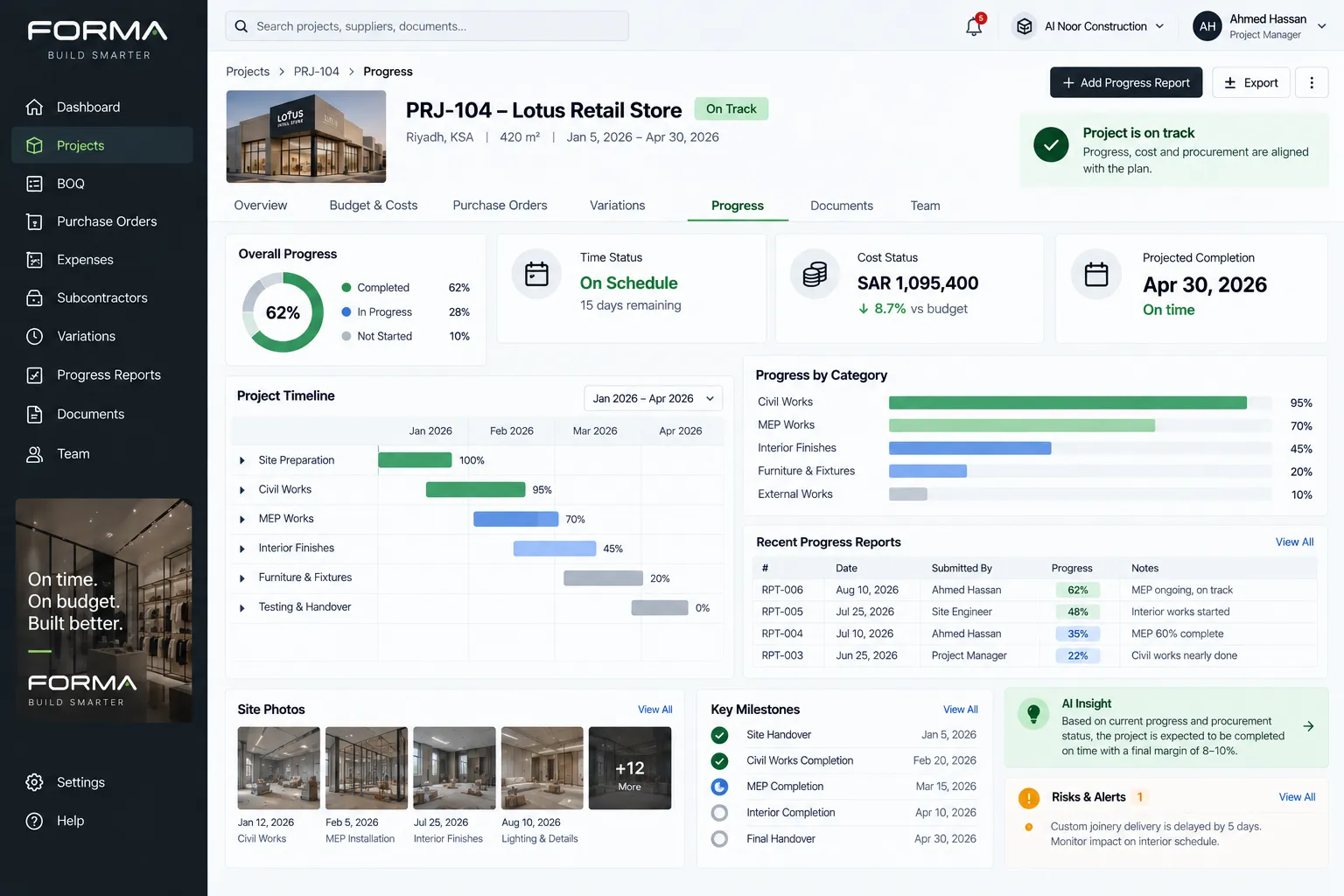Open the notifications bell
1344x896 pixels.
[974, 26]
